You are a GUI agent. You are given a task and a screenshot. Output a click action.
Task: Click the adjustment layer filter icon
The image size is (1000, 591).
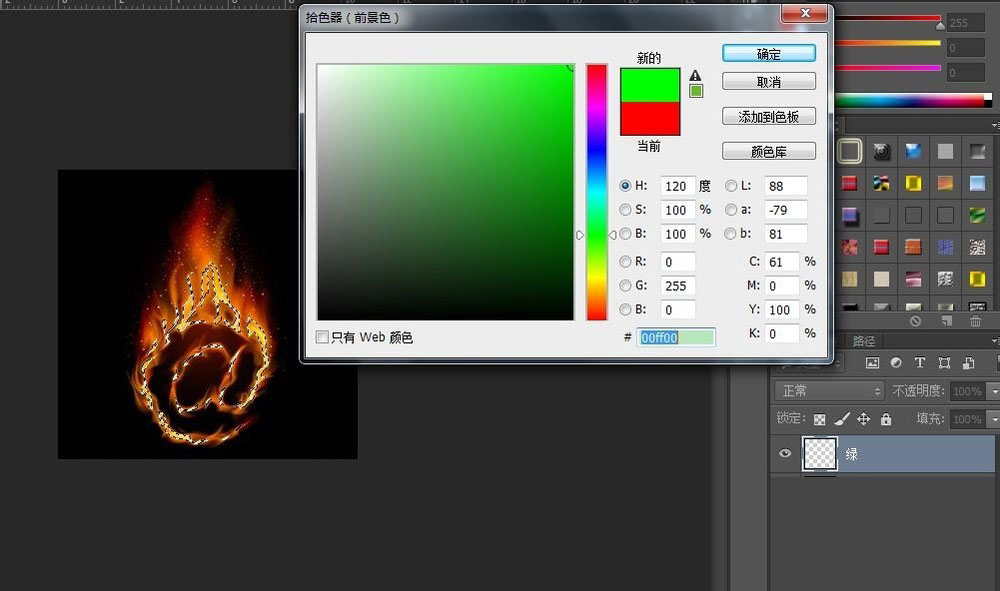(896, 363)
